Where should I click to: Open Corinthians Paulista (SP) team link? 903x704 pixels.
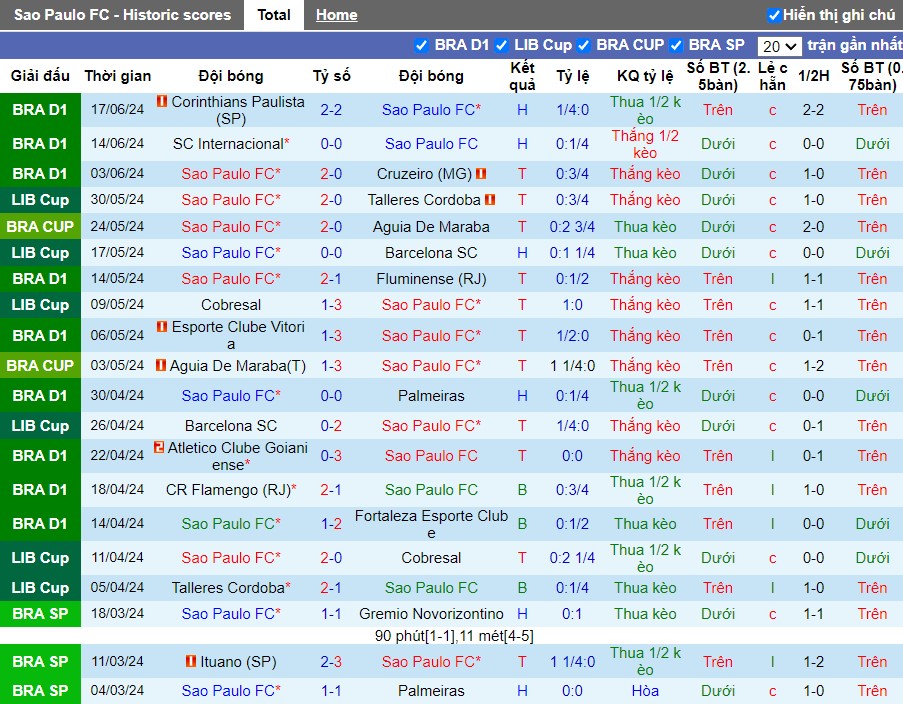[x=237, y=110]
